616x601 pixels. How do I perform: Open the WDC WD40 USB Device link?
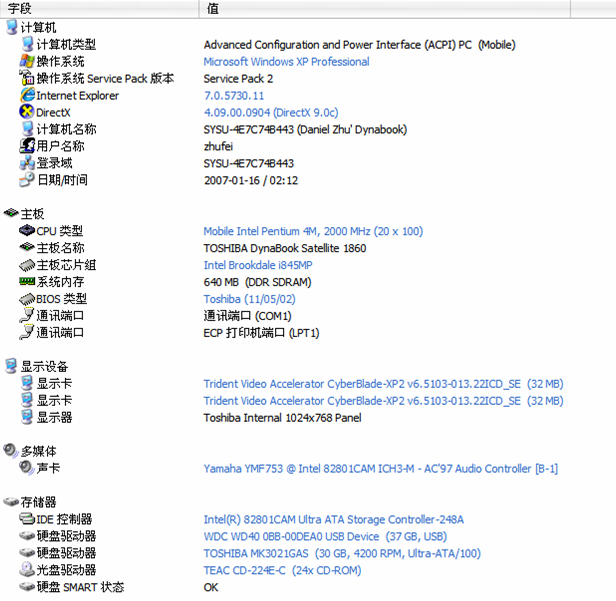(325, 536)
